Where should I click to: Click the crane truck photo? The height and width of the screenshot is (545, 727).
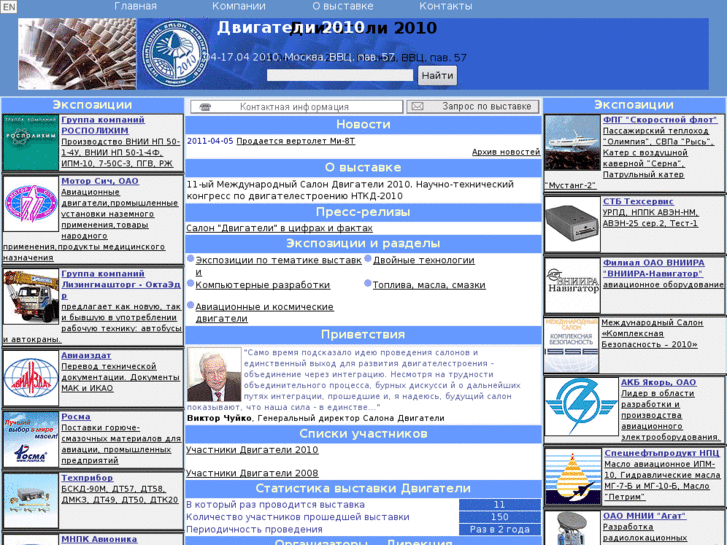coord(31,296)
